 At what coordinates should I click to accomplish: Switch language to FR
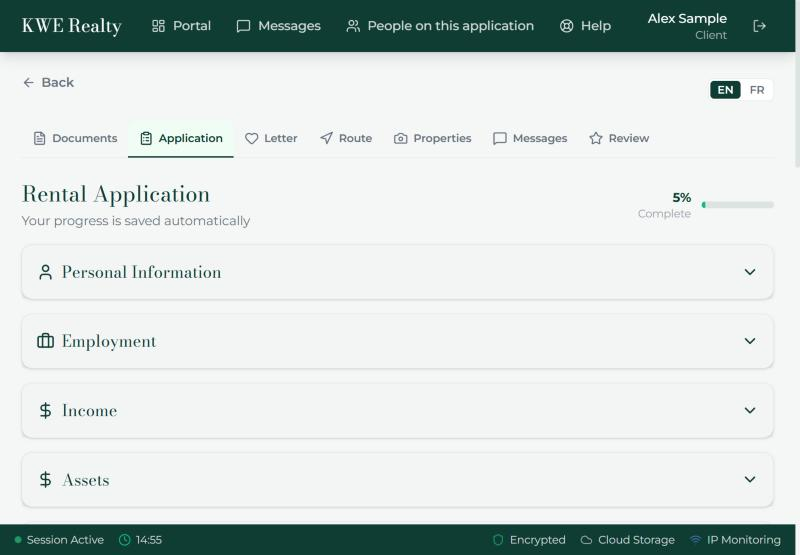click(x=757, y=90)
